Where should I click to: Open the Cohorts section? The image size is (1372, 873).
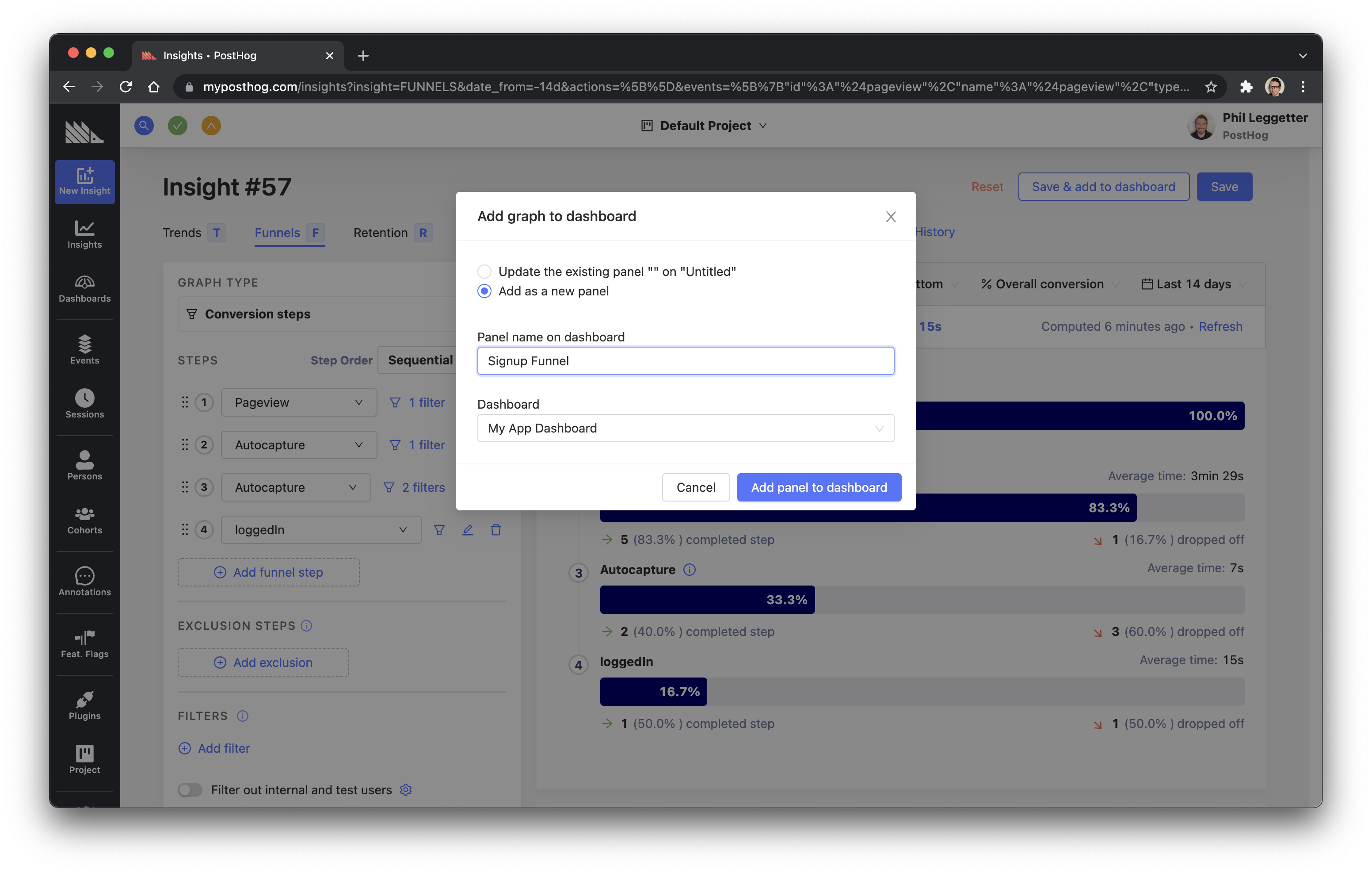click(84, 520)
